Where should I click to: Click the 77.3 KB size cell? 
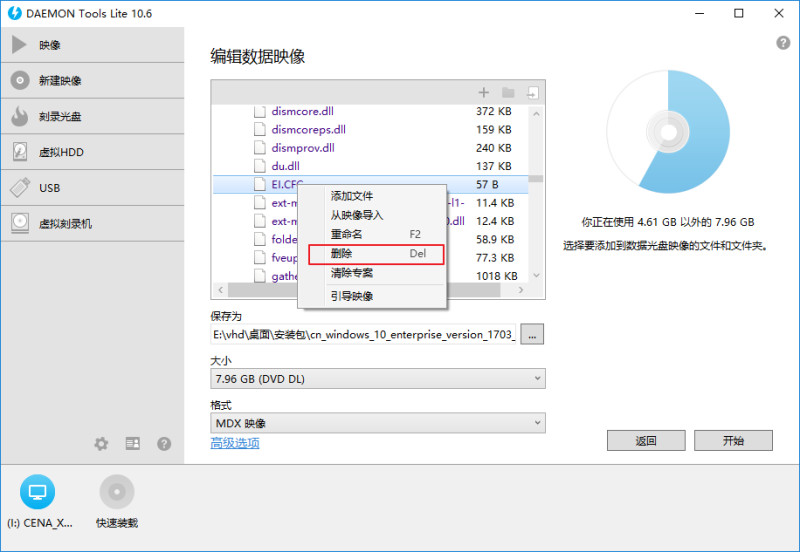495,258
